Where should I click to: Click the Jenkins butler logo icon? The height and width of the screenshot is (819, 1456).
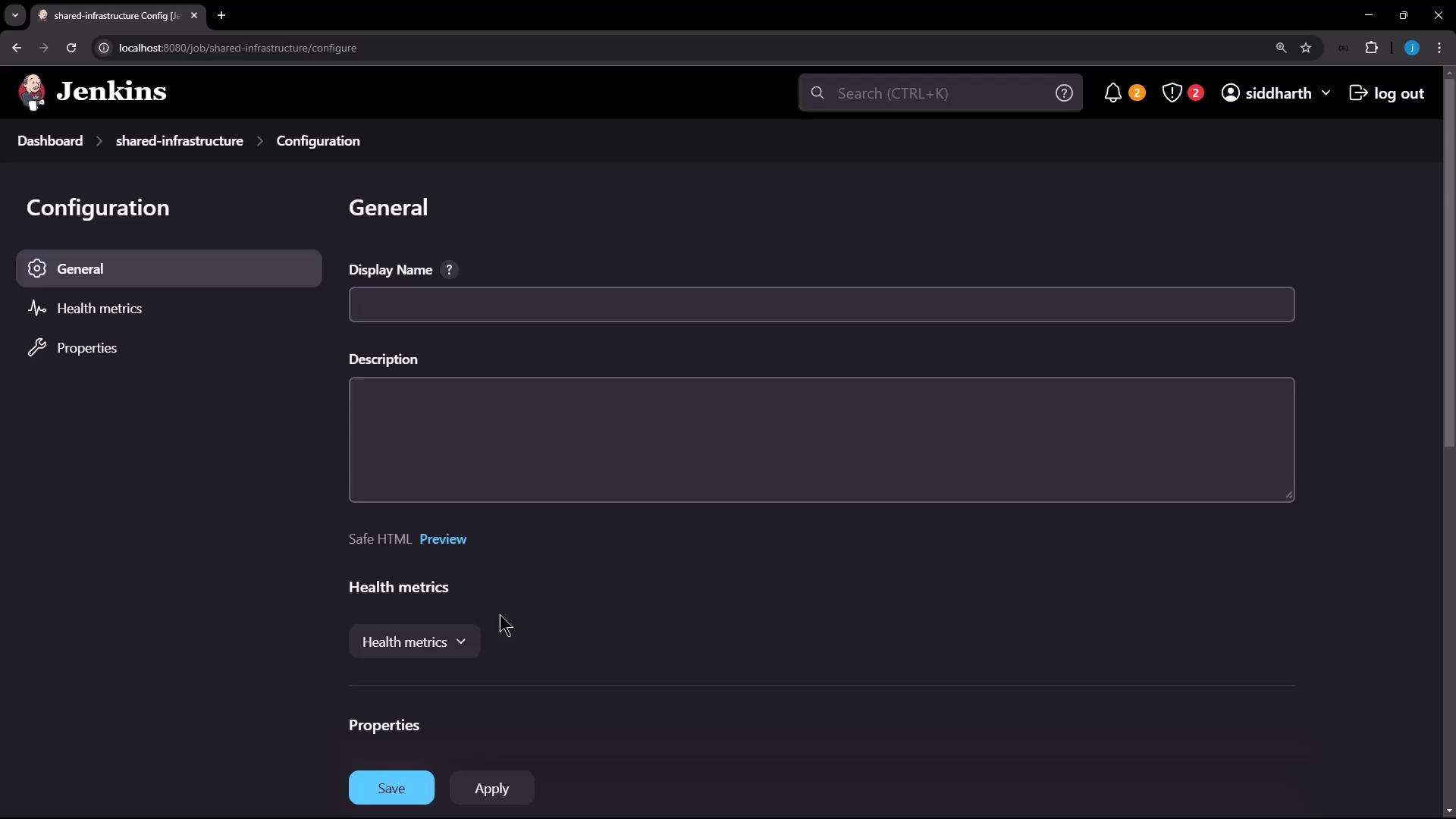pyautogui.click(x=32, y=93)
